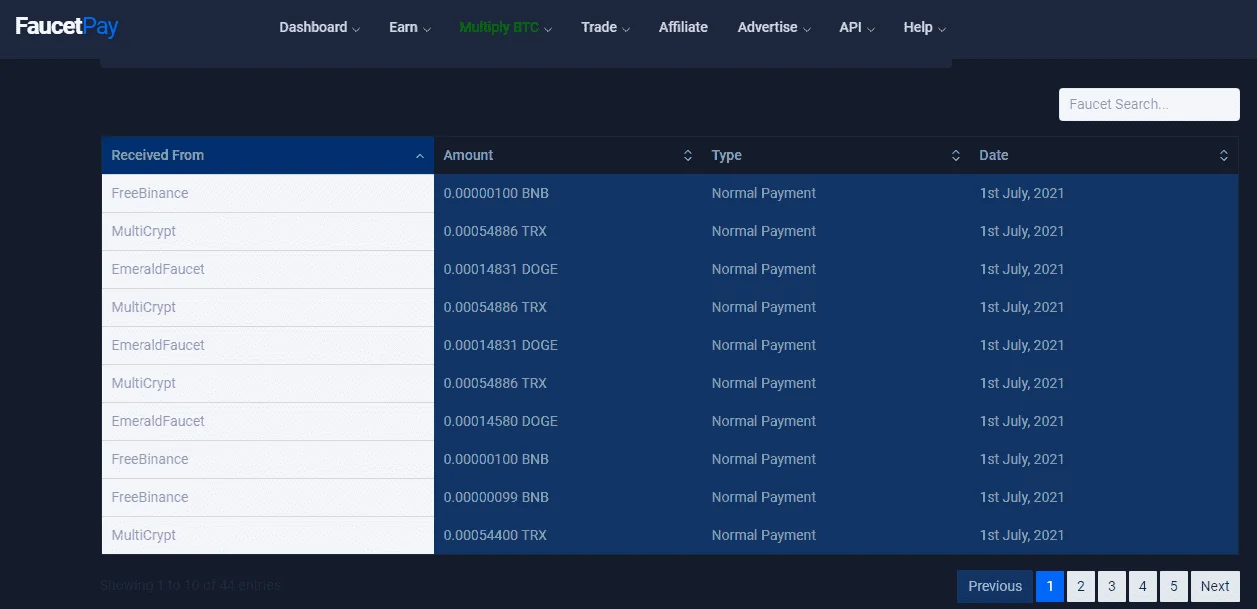Jump to page 5 of entries
Screen dimensions: 1257x609
1174,586
